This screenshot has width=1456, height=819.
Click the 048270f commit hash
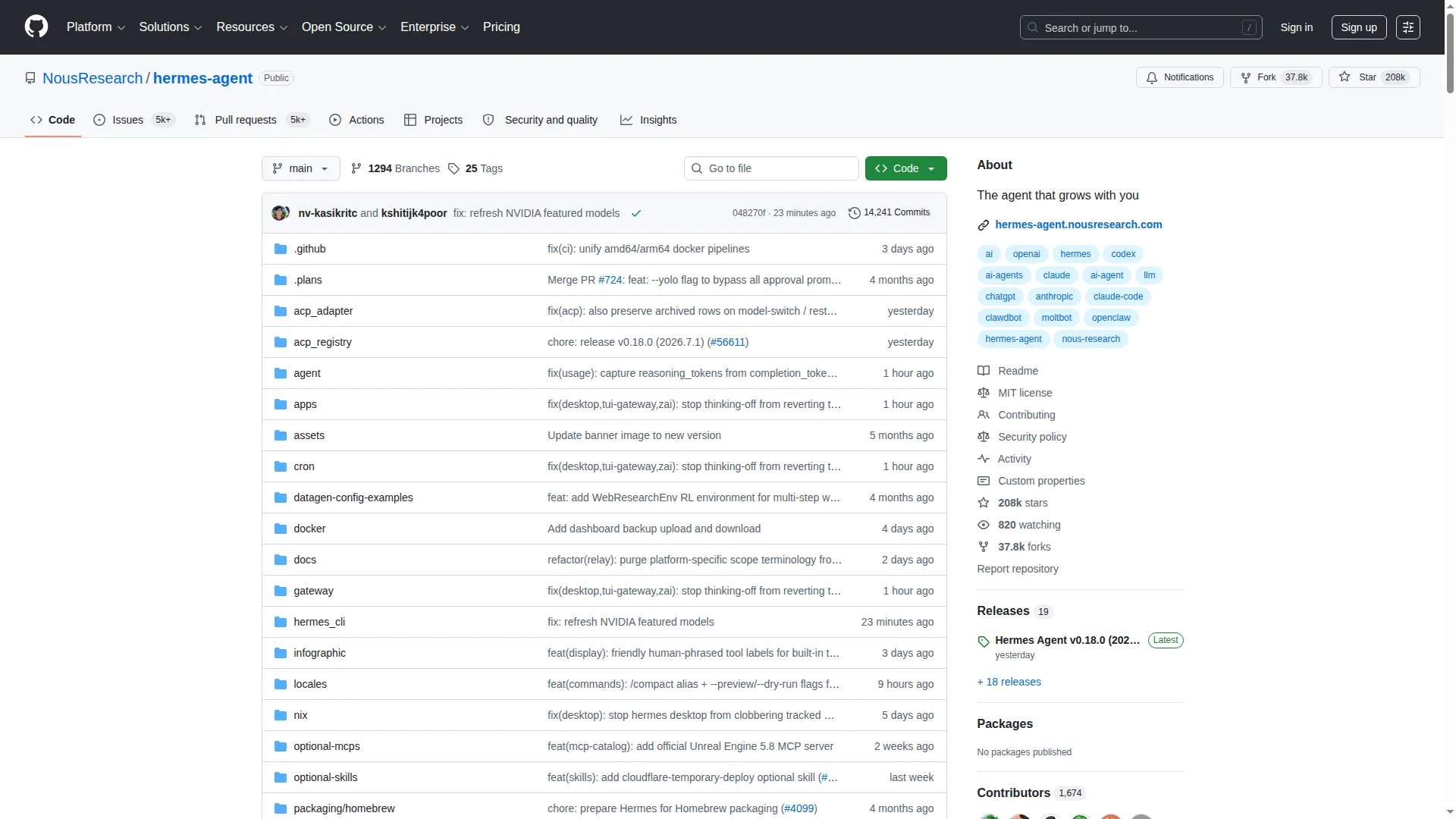(x=748, y=213)
